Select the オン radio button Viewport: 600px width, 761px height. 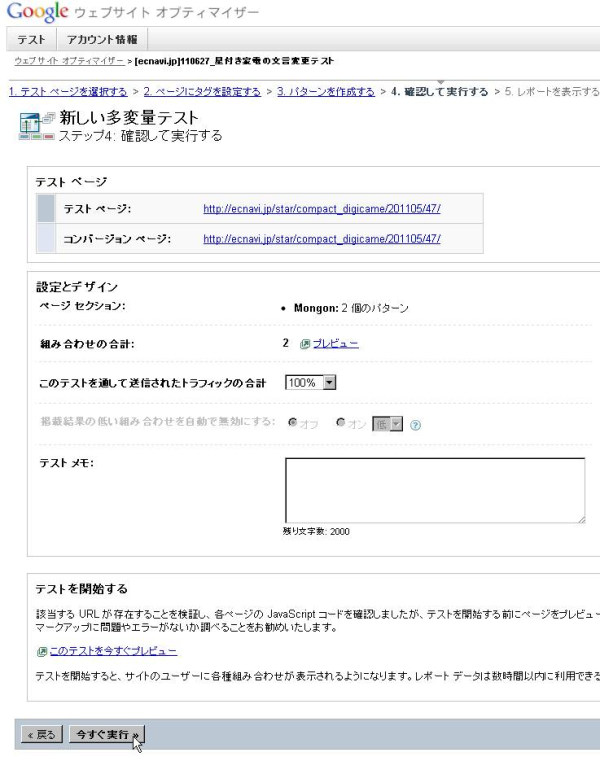(x=341, y=422)
